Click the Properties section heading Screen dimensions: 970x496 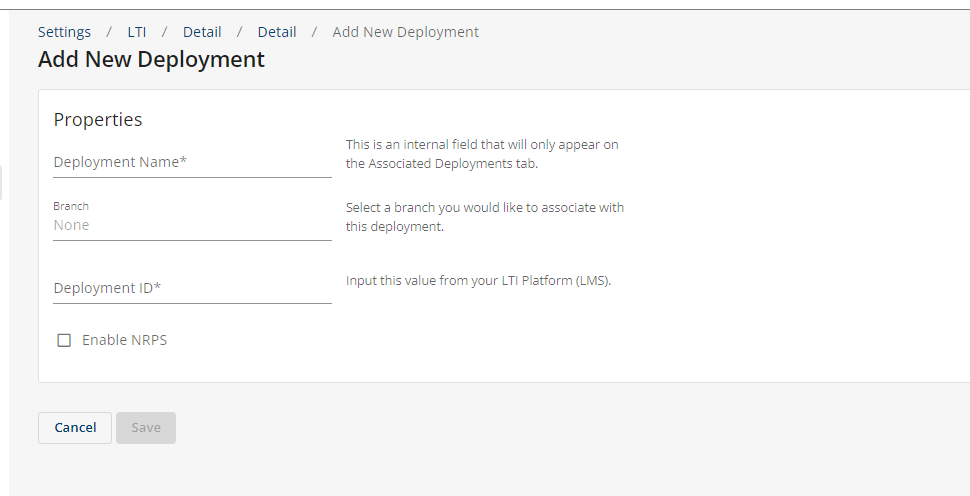pyautogui.click(x=98, y=119)
